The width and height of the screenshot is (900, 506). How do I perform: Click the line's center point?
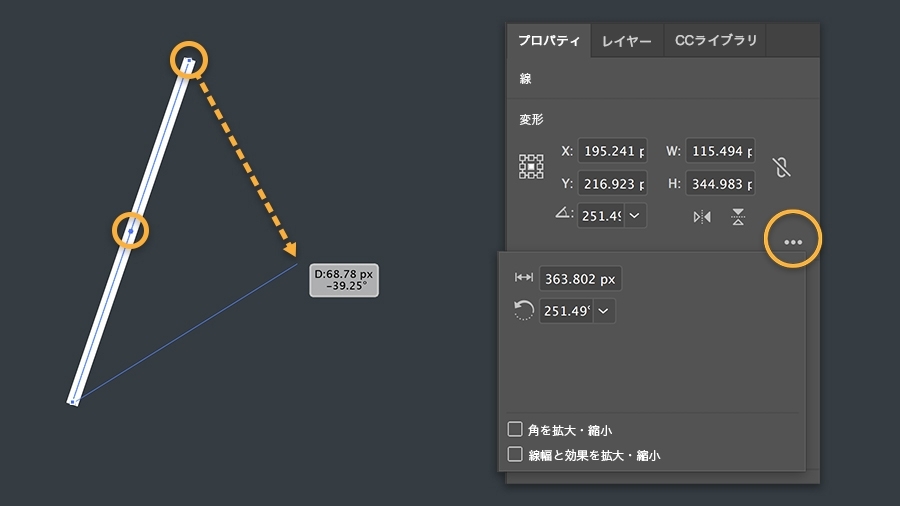click(x=130, y=230)
